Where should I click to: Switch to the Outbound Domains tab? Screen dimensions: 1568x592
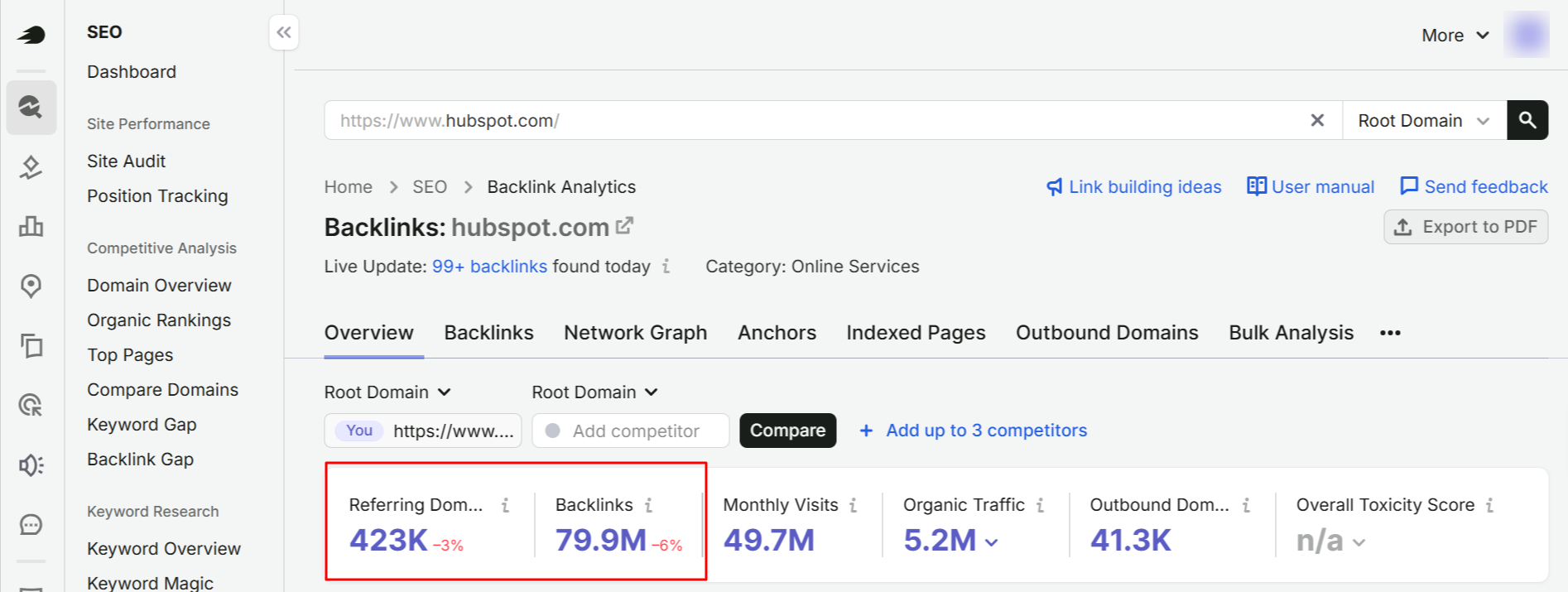tap(1107, 333)
